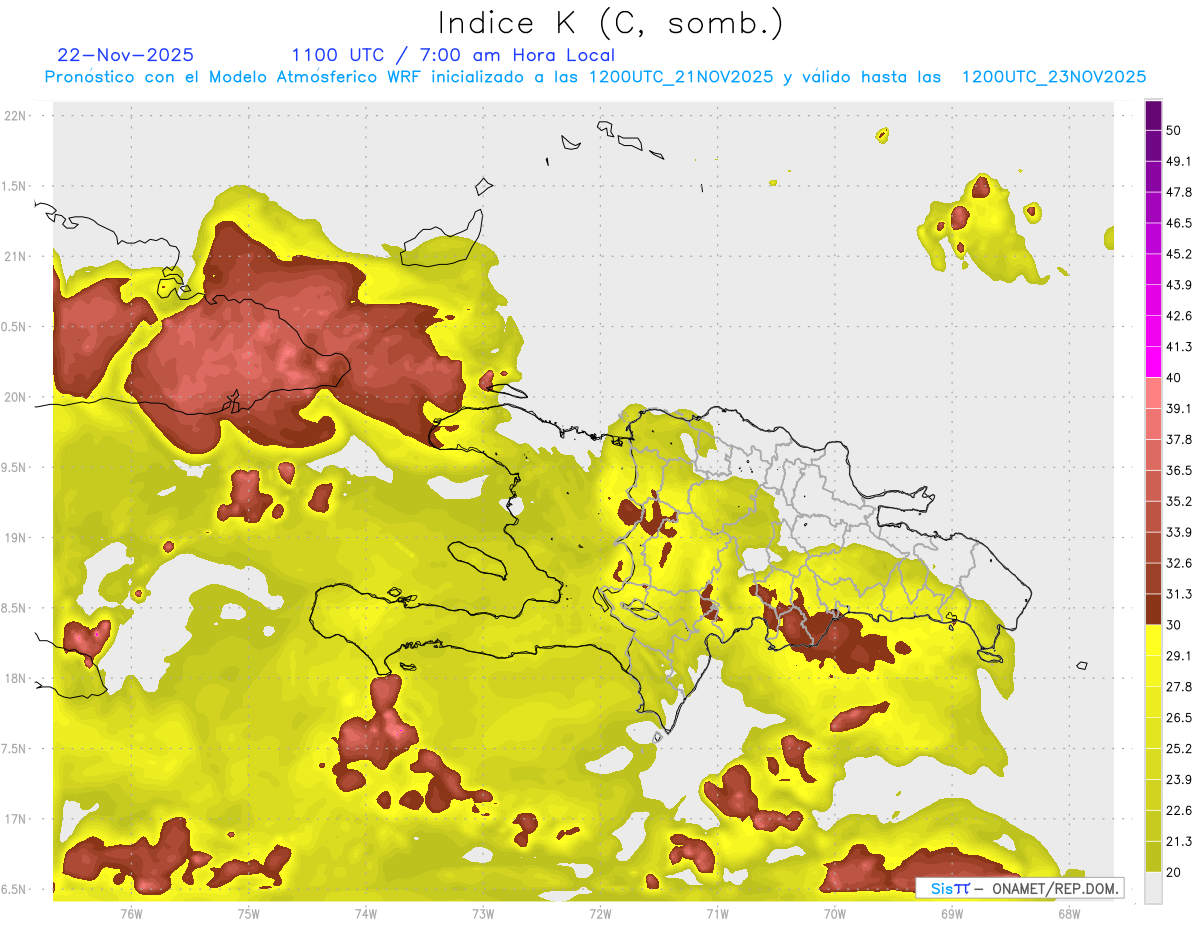Click the colorbar value '42.6'
Screen dimensions: 1200x927
tap(1179, 316)
